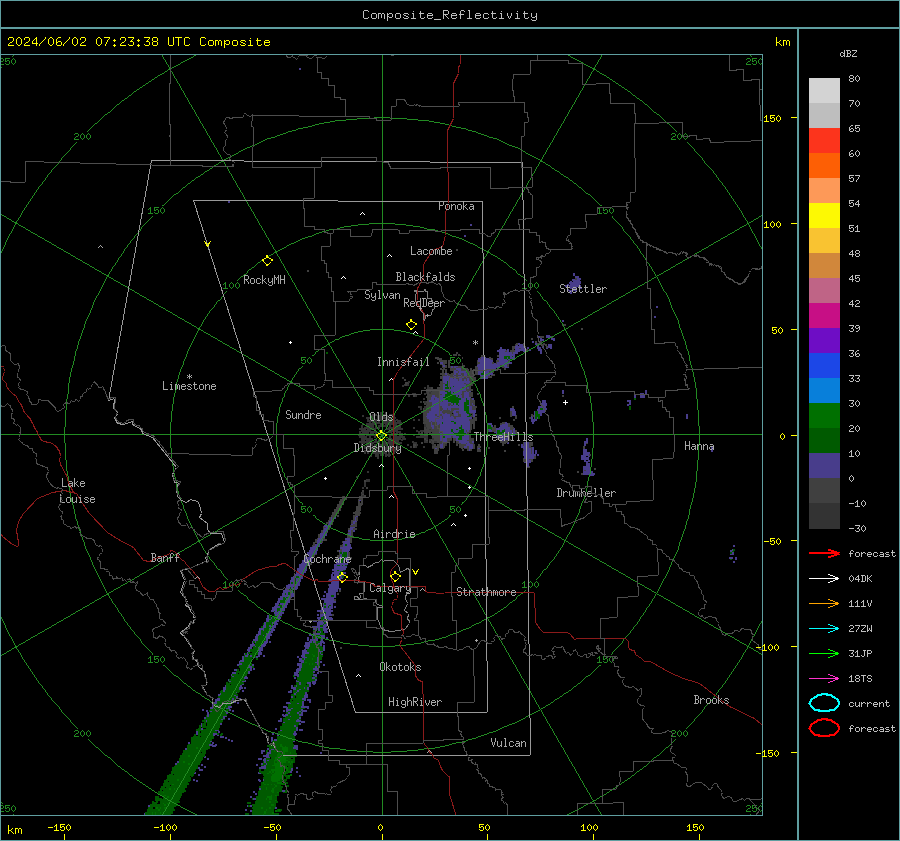Click the cyan 27ZW arrow icon

click(824, 629)
